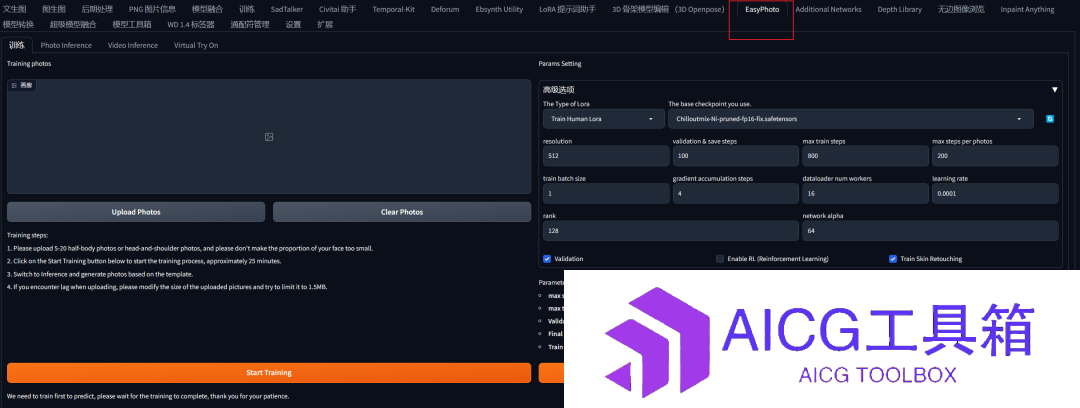Click max steps per photos field

[995, 156]
